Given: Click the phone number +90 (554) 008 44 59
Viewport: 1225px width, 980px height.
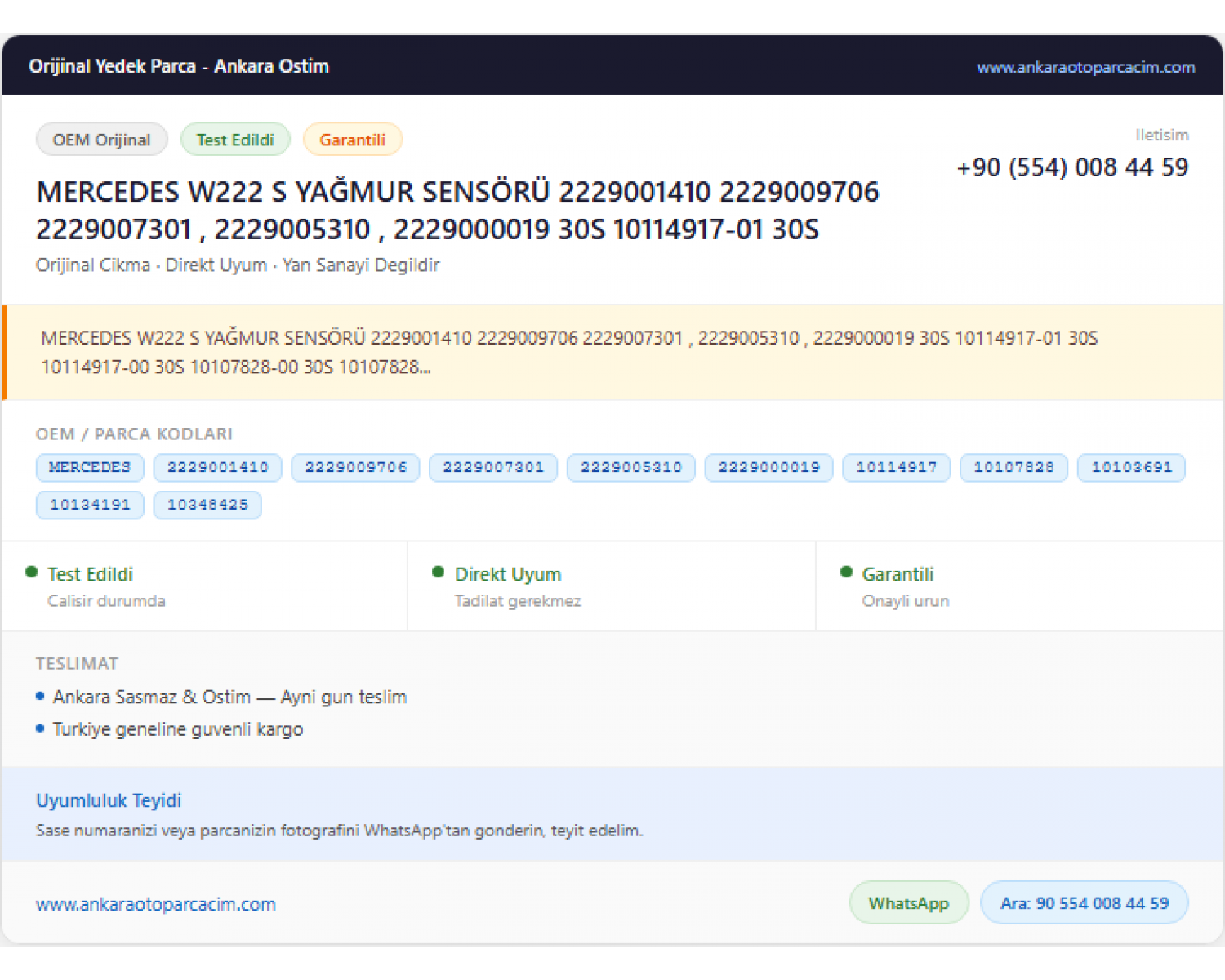Looking at the screenshot, I should click(x=1072, y=167).
